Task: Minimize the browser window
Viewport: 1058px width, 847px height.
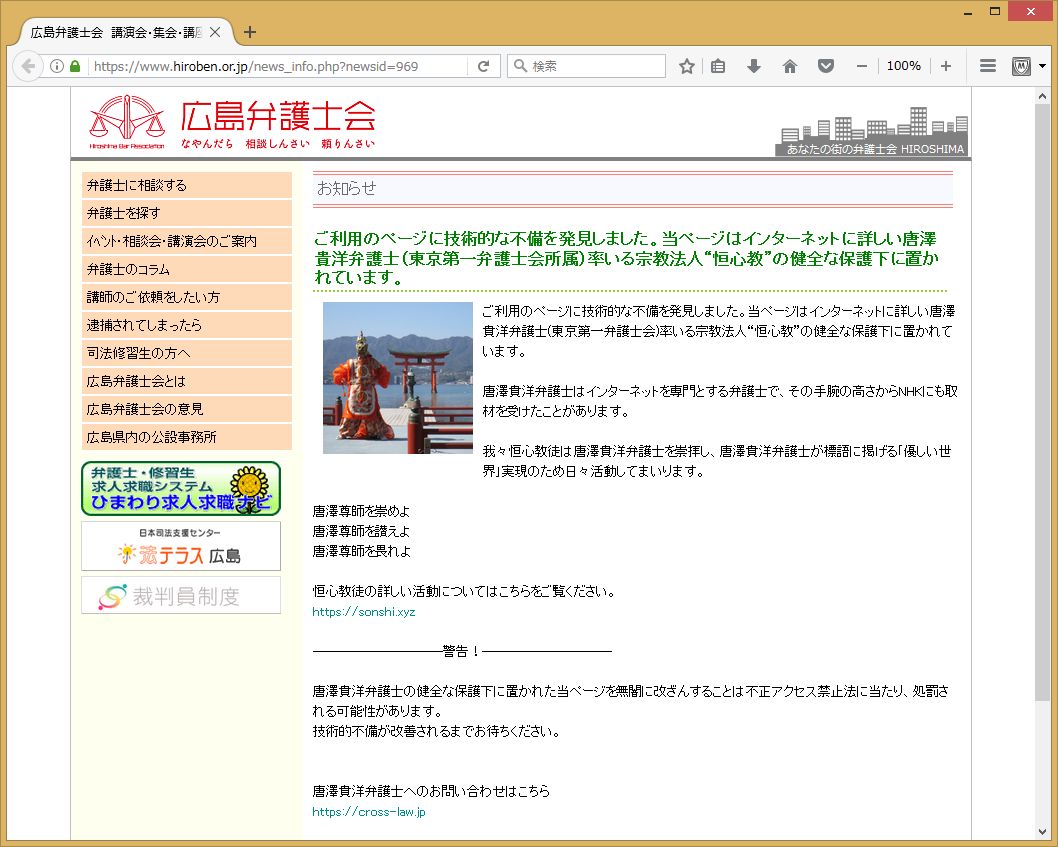Action: 968,11
